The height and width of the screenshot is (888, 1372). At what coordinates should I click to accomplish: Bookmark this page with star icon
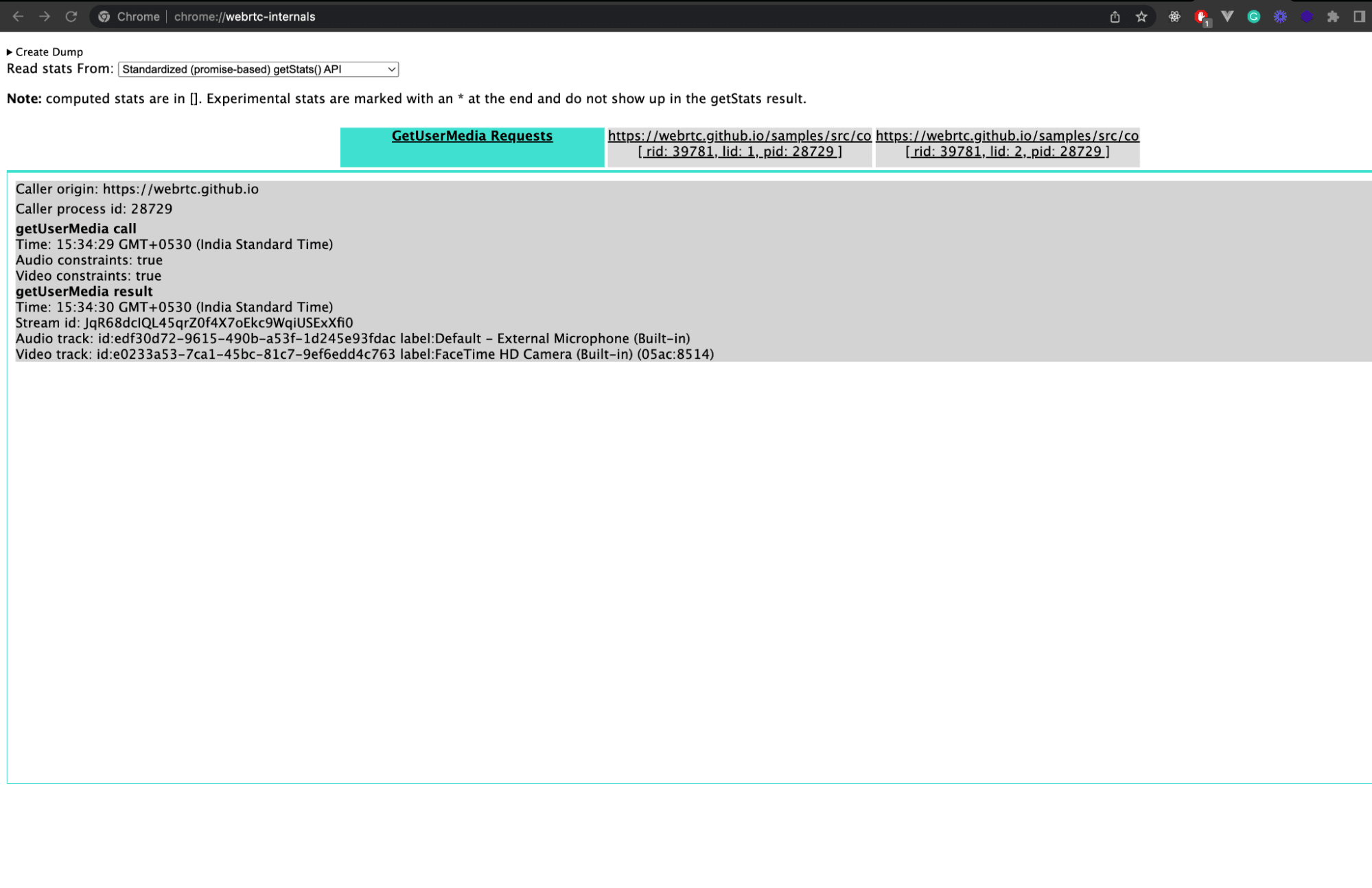[1141, 16]
